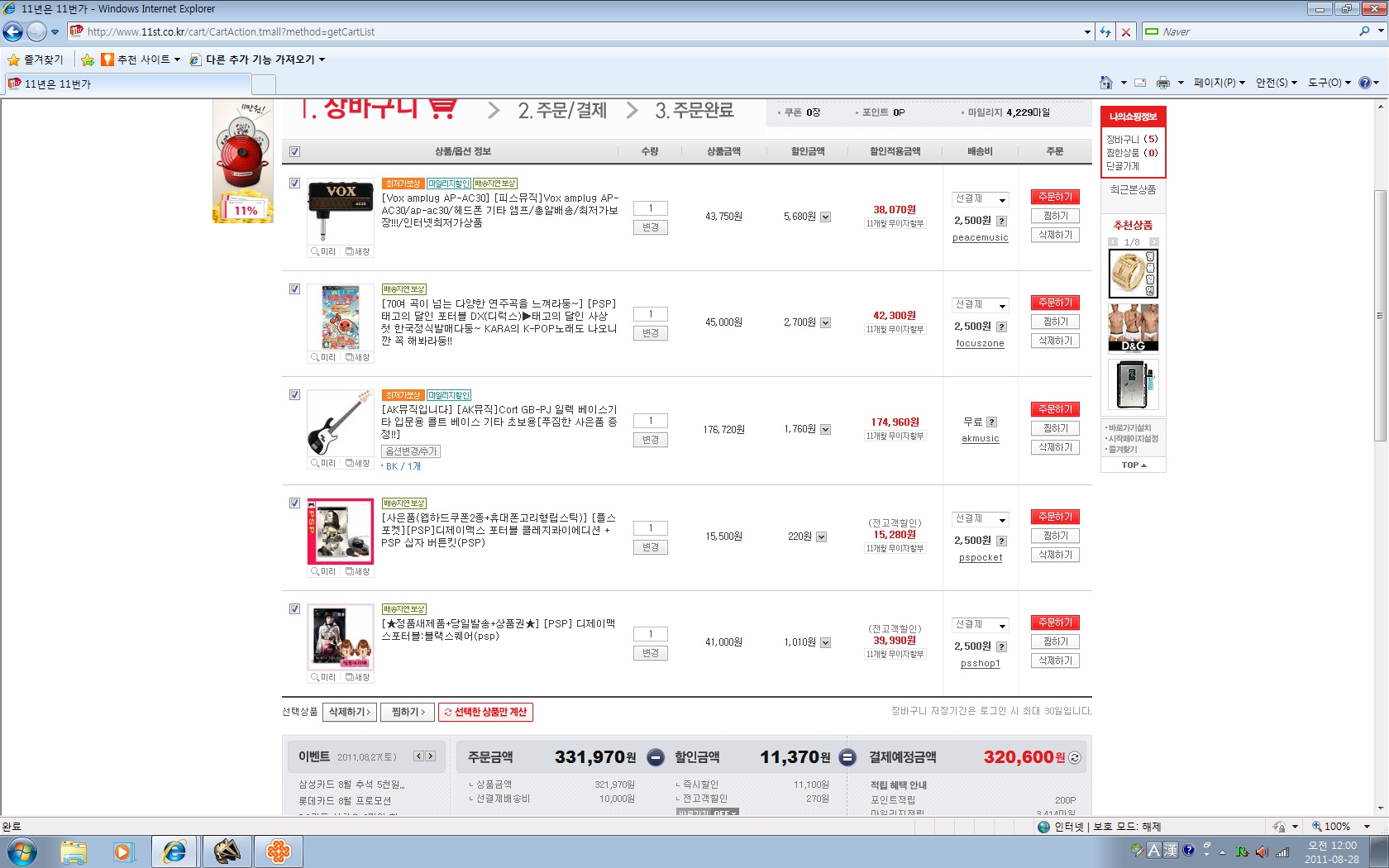Image resolution: width=1389 pixels, height=868 pixels.
Task: Open the 선결제 dropdown for pspocket item
Action: pyautogui.click(x=981, y=519)
